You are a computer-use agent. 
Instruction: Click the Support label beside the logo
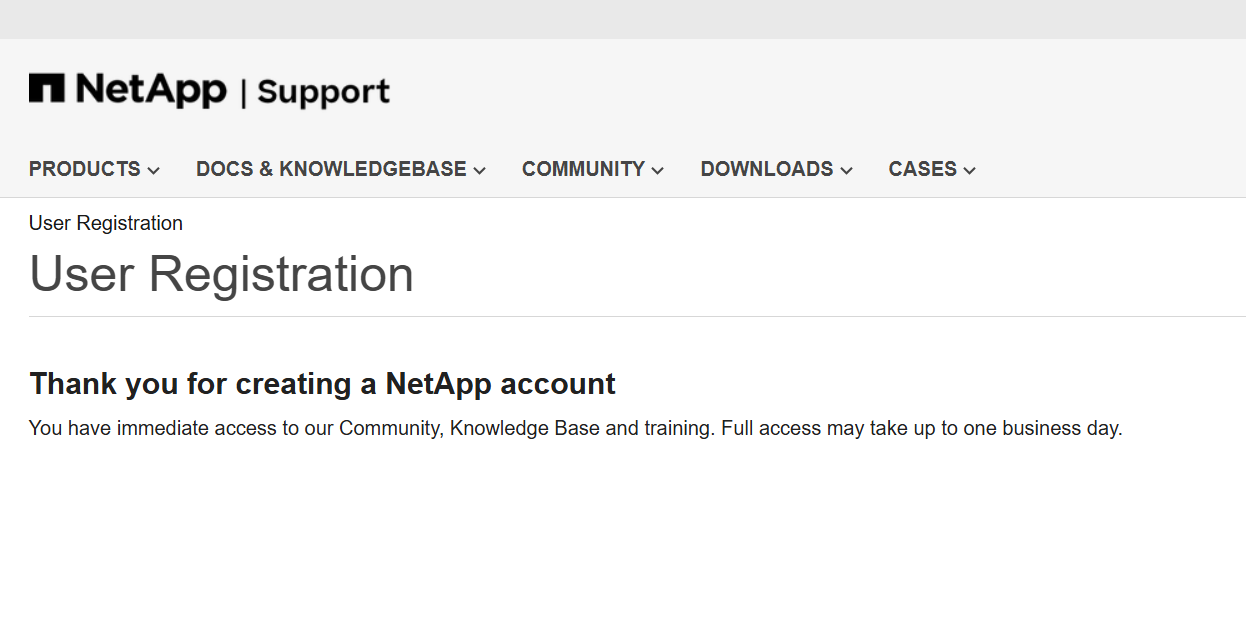tap(323, 92)
